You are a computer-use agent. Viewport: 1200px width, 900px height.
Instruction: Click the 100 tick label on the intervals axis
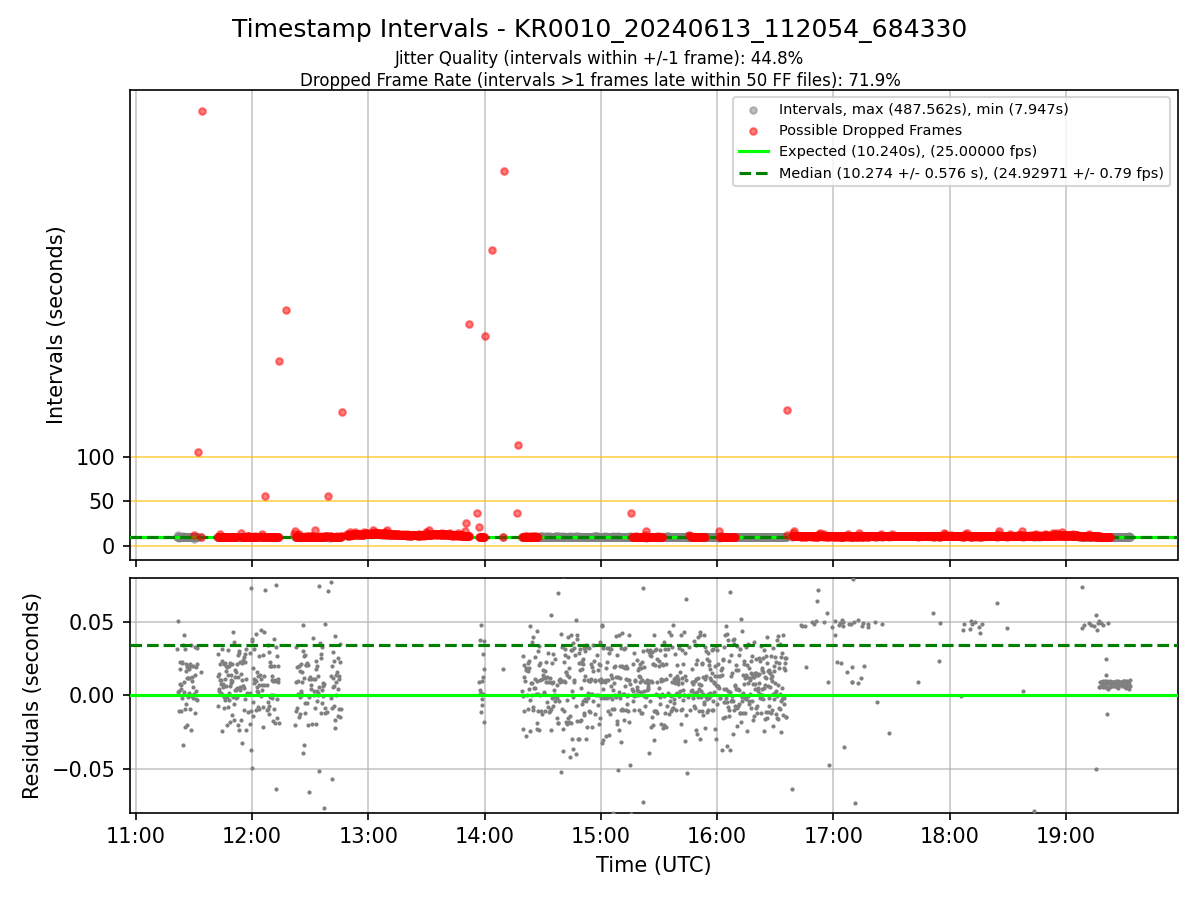99,458
